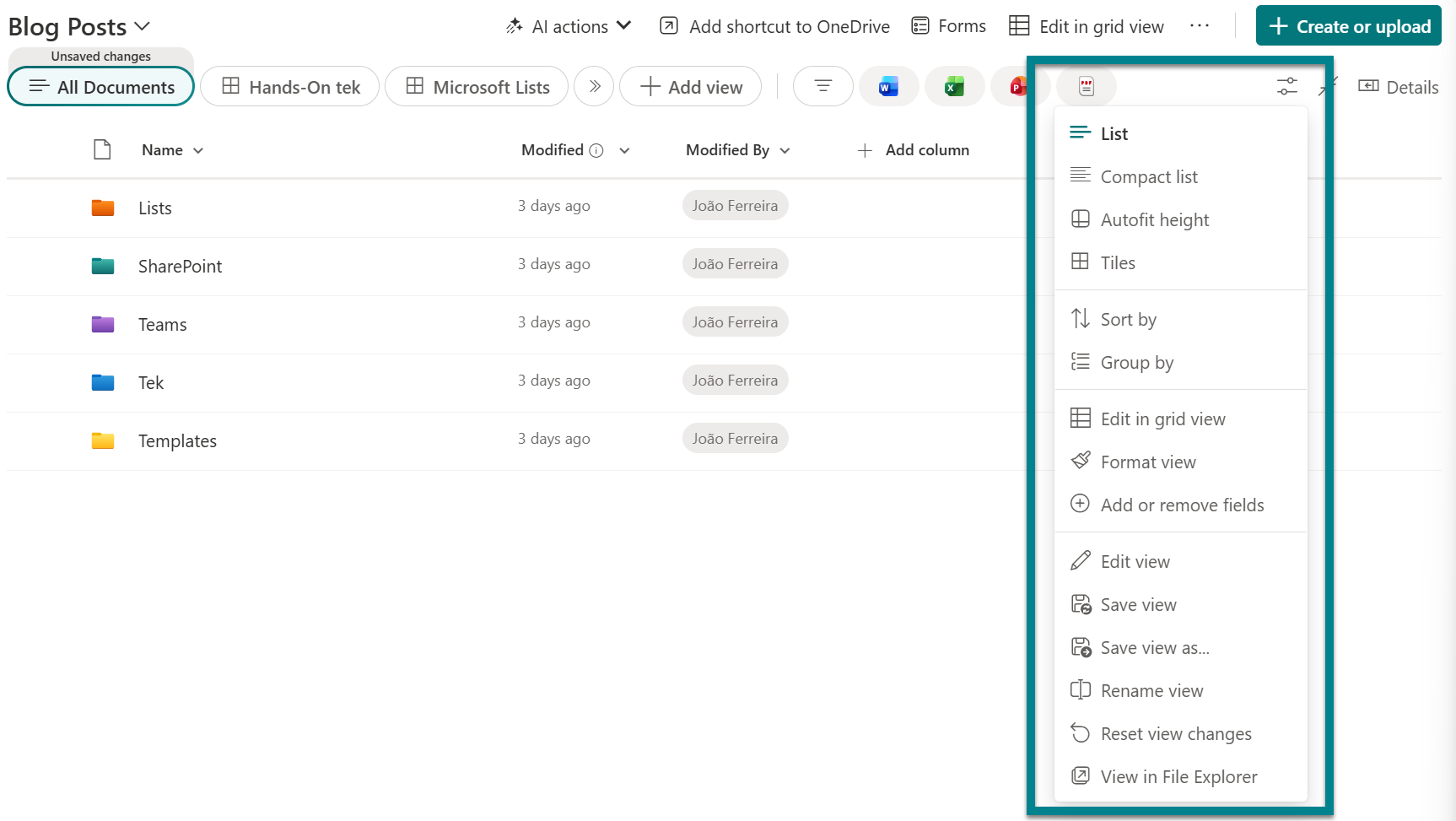Open the filter icon in the toolbar
This screenshot has width=1456, height=821.
(x=822, y=85)
